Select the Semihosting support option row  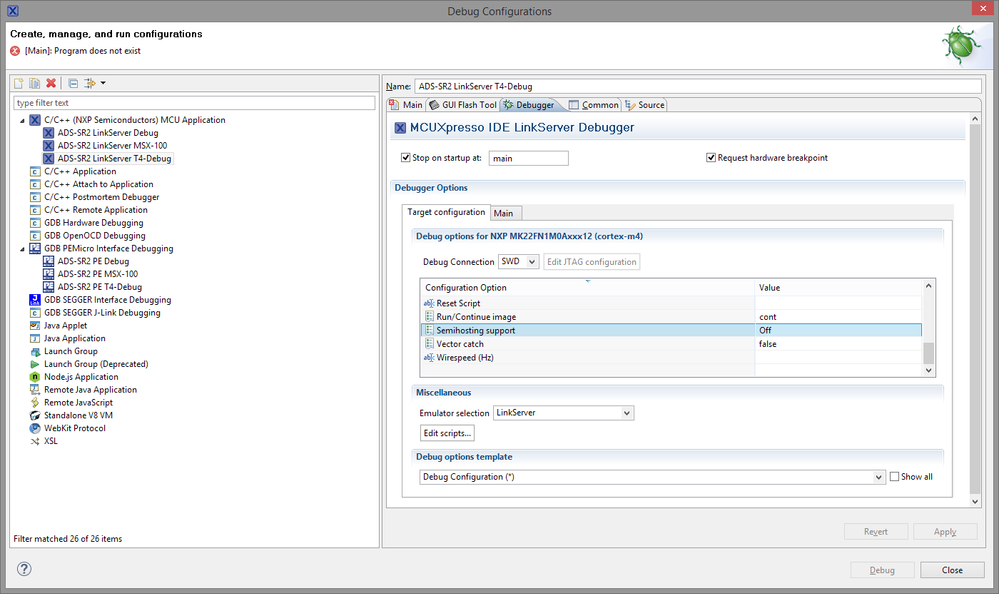tap(672, 330)
